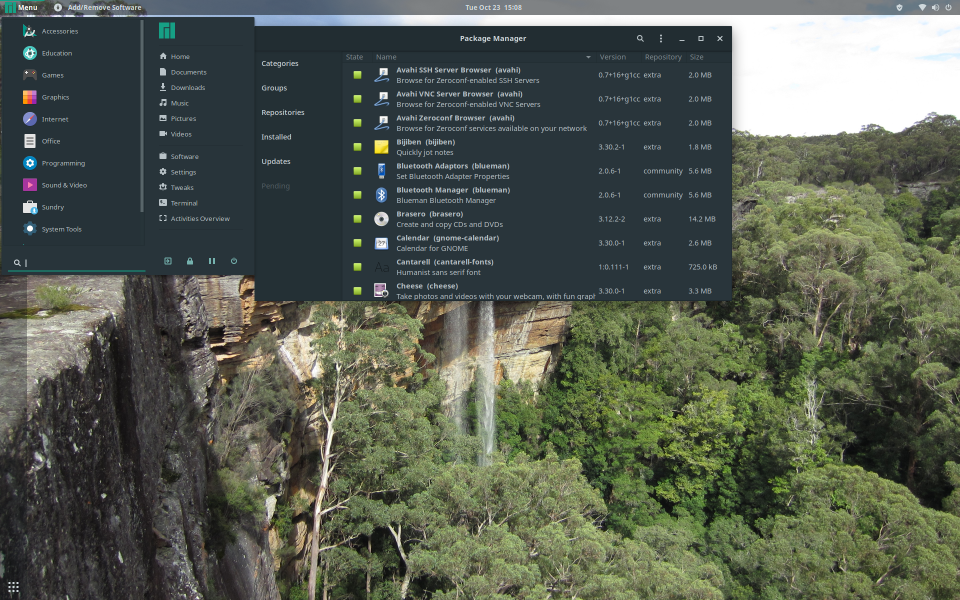
Task: Toggle the state box for Cheese package
Action: pos(357,291)
